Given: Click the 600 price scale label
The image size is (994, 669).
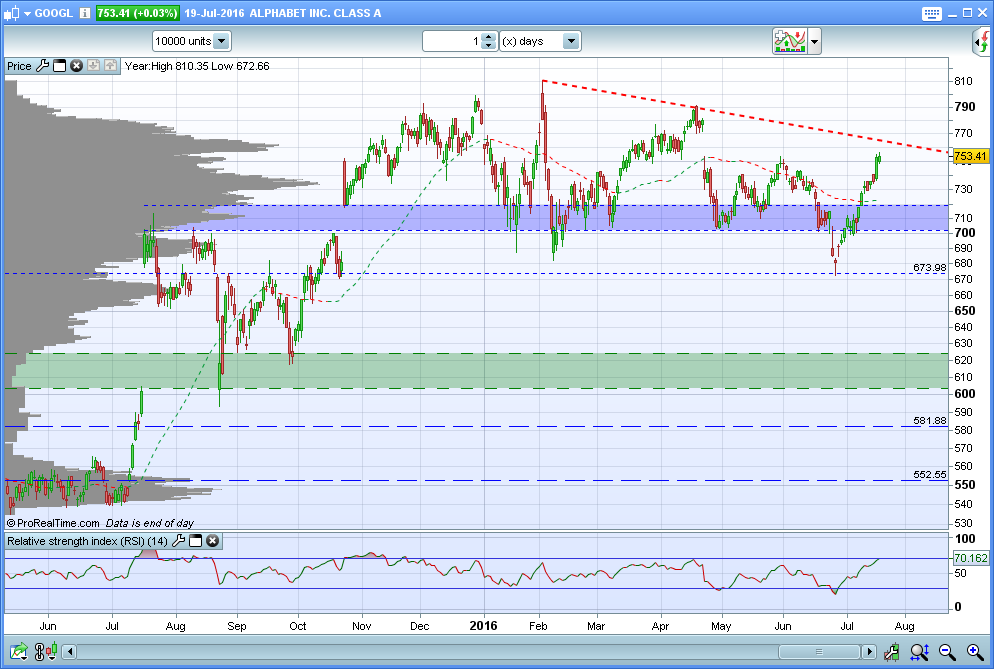Looking at the screenshot, I should tap(965, 393).
